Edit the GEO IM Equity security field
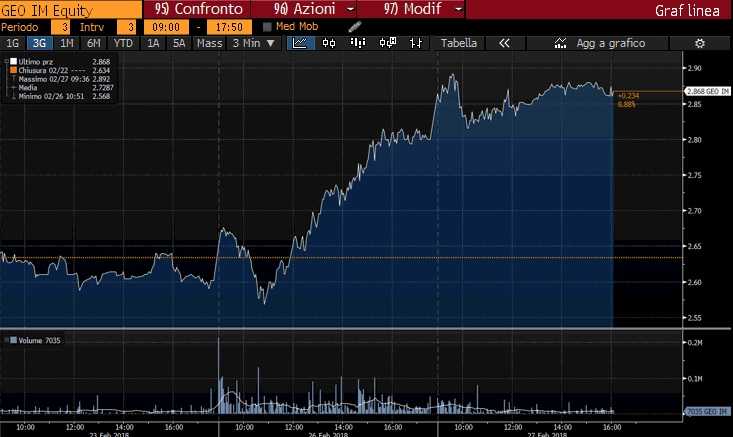 (71, 9)
